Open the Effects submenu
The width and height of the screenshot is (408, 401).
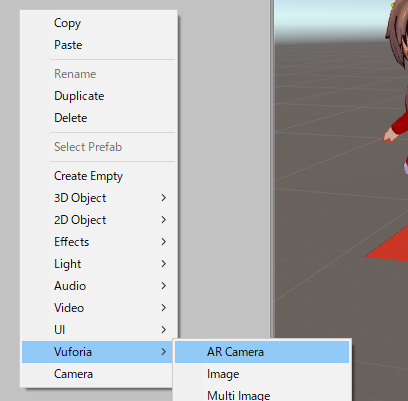click(x=99, y=242)
